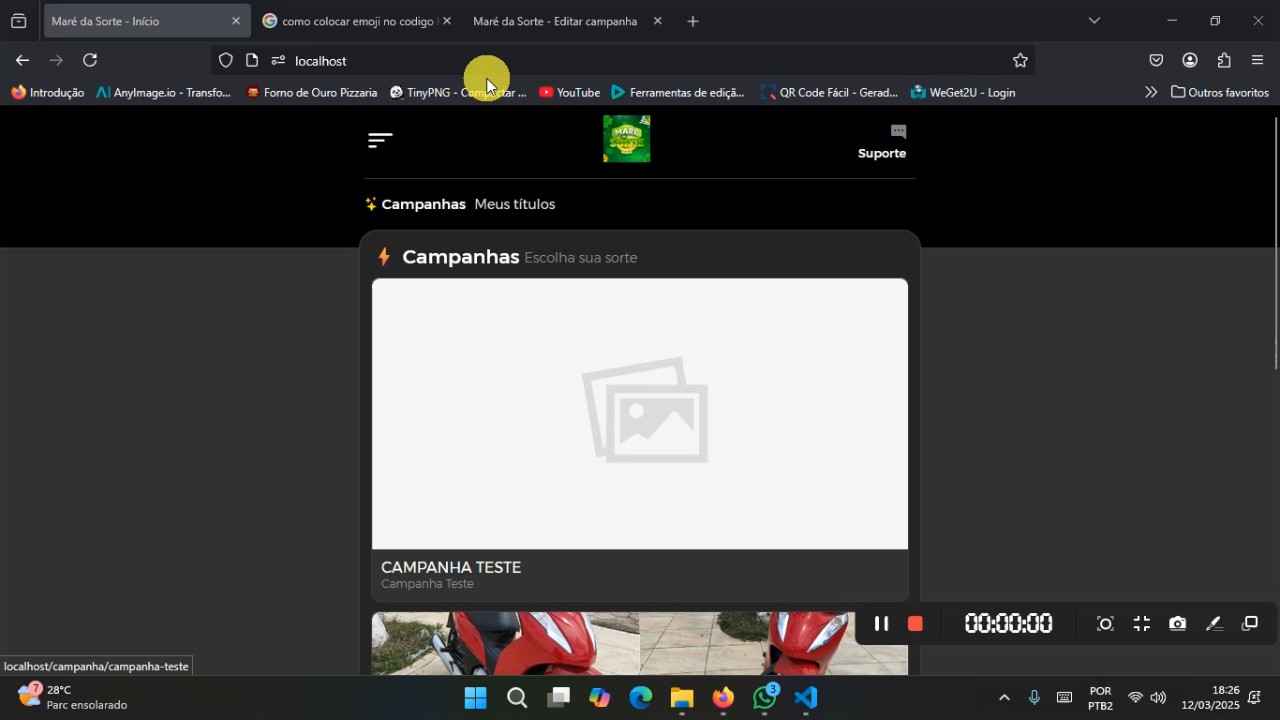1280x720 pixels.
Task: Open Meus títulos tab
Action: (x=515, y=204)
